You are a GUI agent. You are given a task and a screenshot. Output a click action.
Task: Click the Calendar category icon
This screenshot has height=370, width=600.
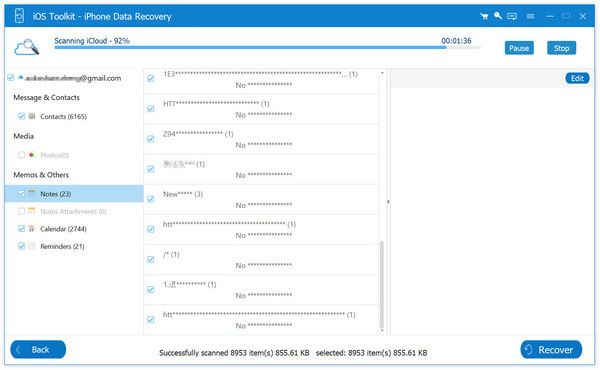[x=32, y=228]
